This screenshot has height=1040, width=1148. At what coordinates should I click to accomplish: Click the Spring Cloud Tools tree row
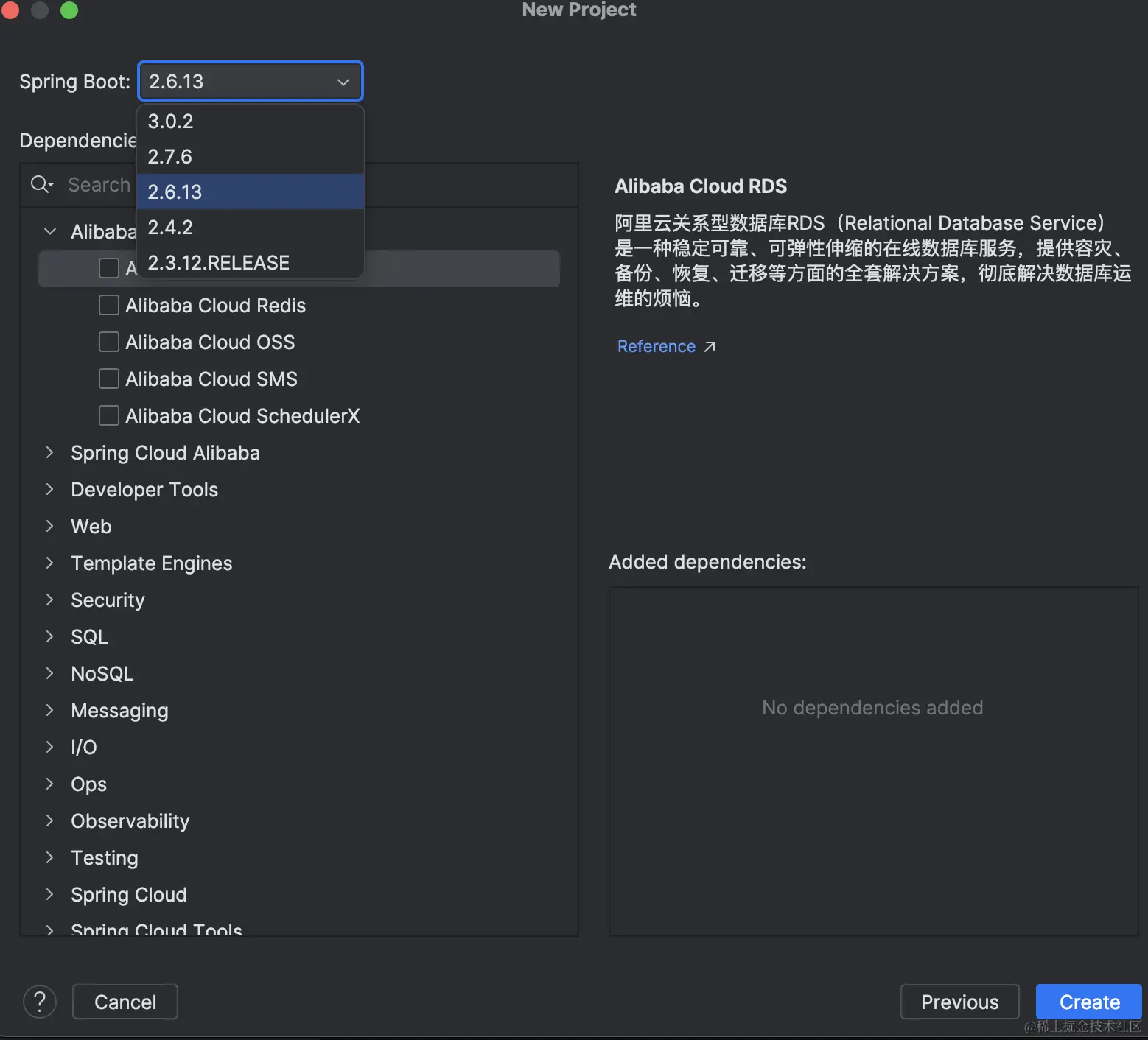pyautogui.click(x=298, y=928)
